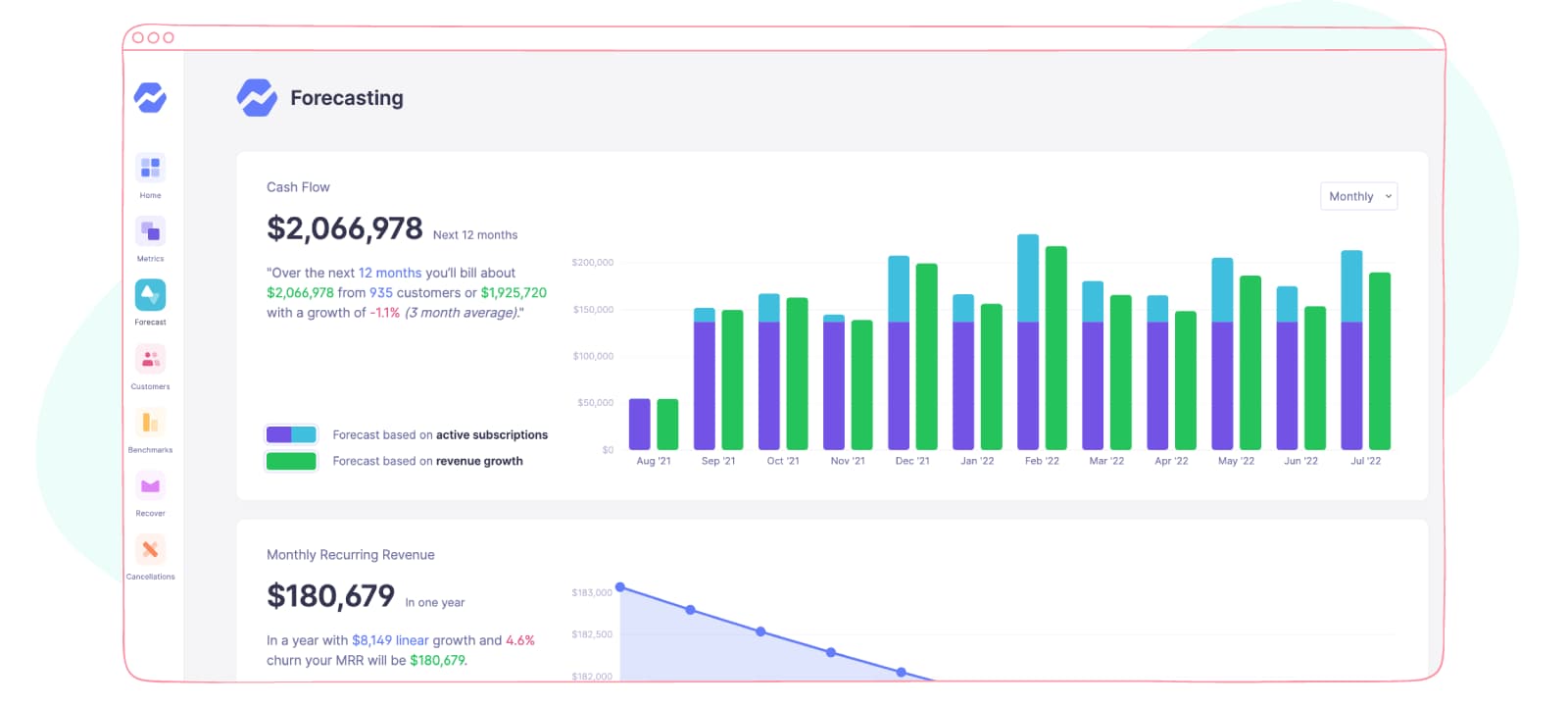The image size is (1568, 706).
Task: Open the Customers sidebar icon
Action: (150, 359)
